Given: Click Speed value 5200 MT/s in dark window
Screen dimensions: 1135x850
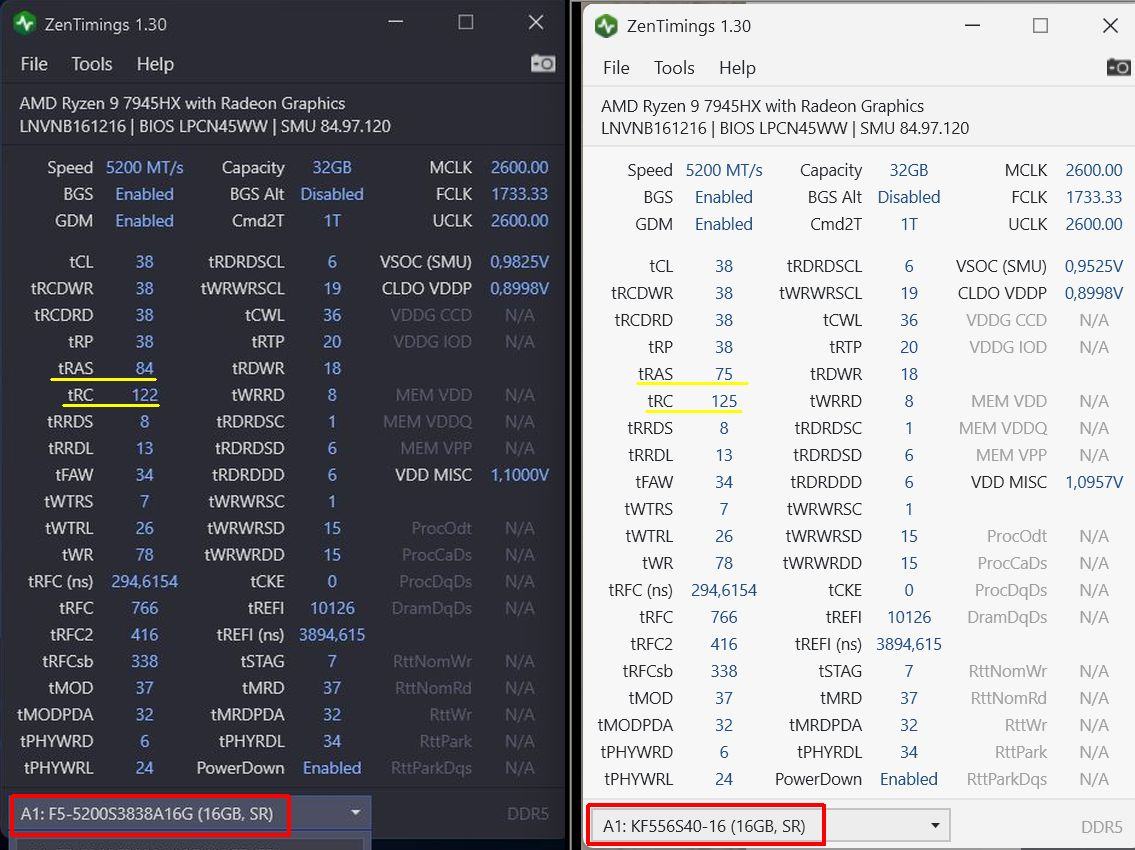Looking at the screenshot, I should (144, 167).
